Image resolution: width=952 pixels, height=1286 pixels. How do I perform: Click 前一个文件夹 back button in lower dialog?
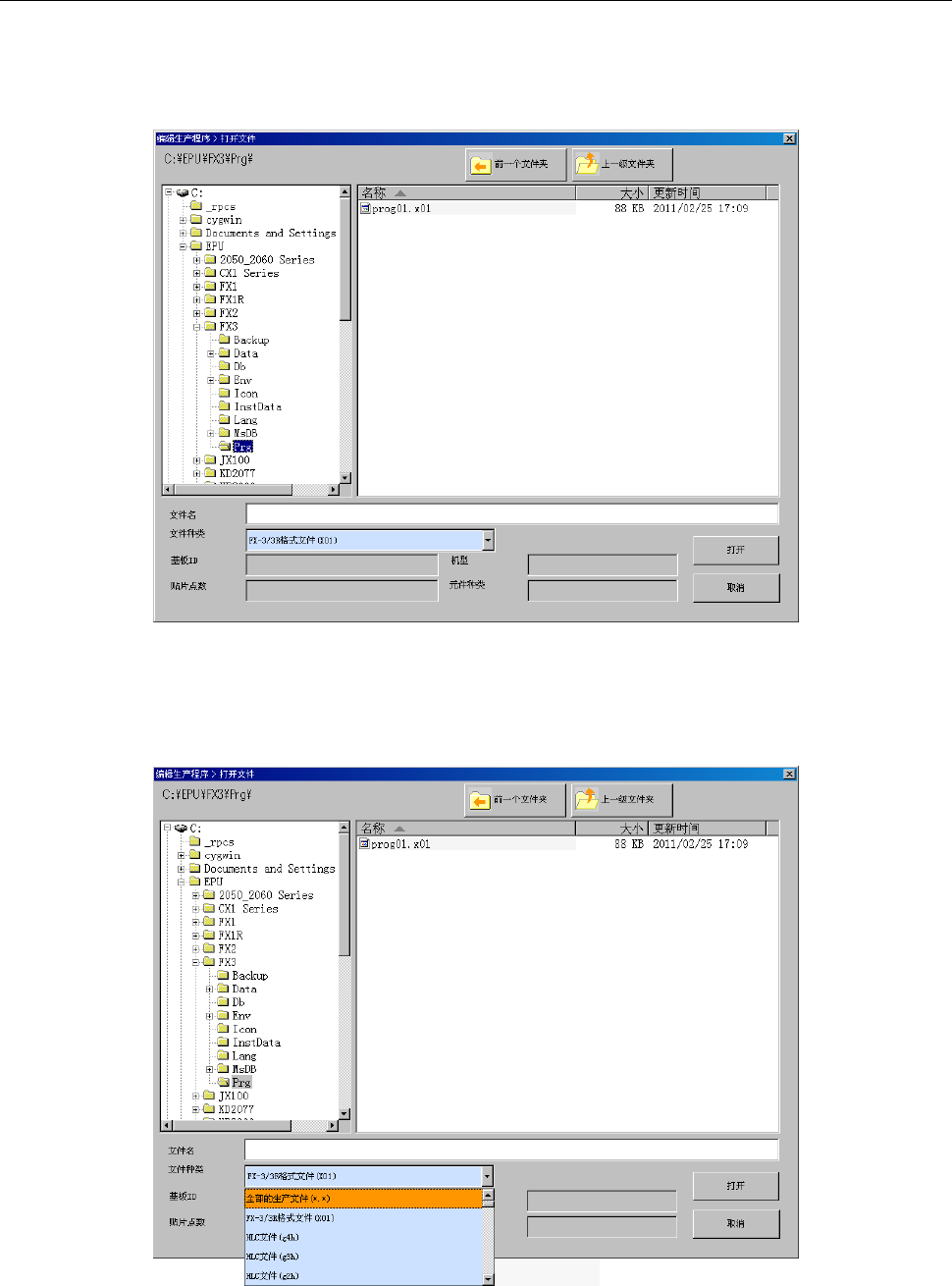pos(516,800)
